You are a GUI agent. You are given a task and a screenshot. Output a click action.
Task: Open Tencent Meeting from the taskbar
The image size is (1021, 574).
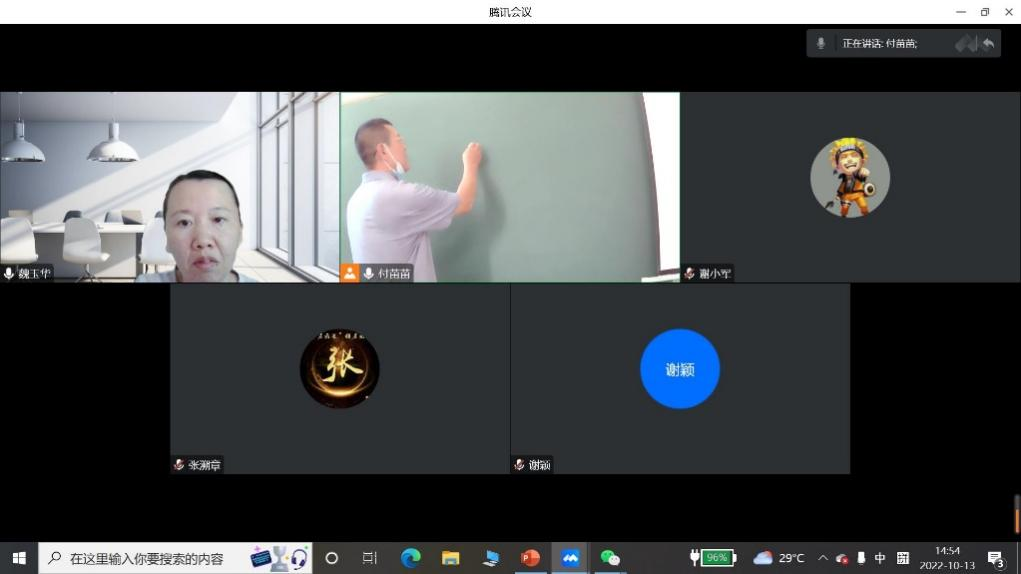pyautogui.click(x=570, y=558)
